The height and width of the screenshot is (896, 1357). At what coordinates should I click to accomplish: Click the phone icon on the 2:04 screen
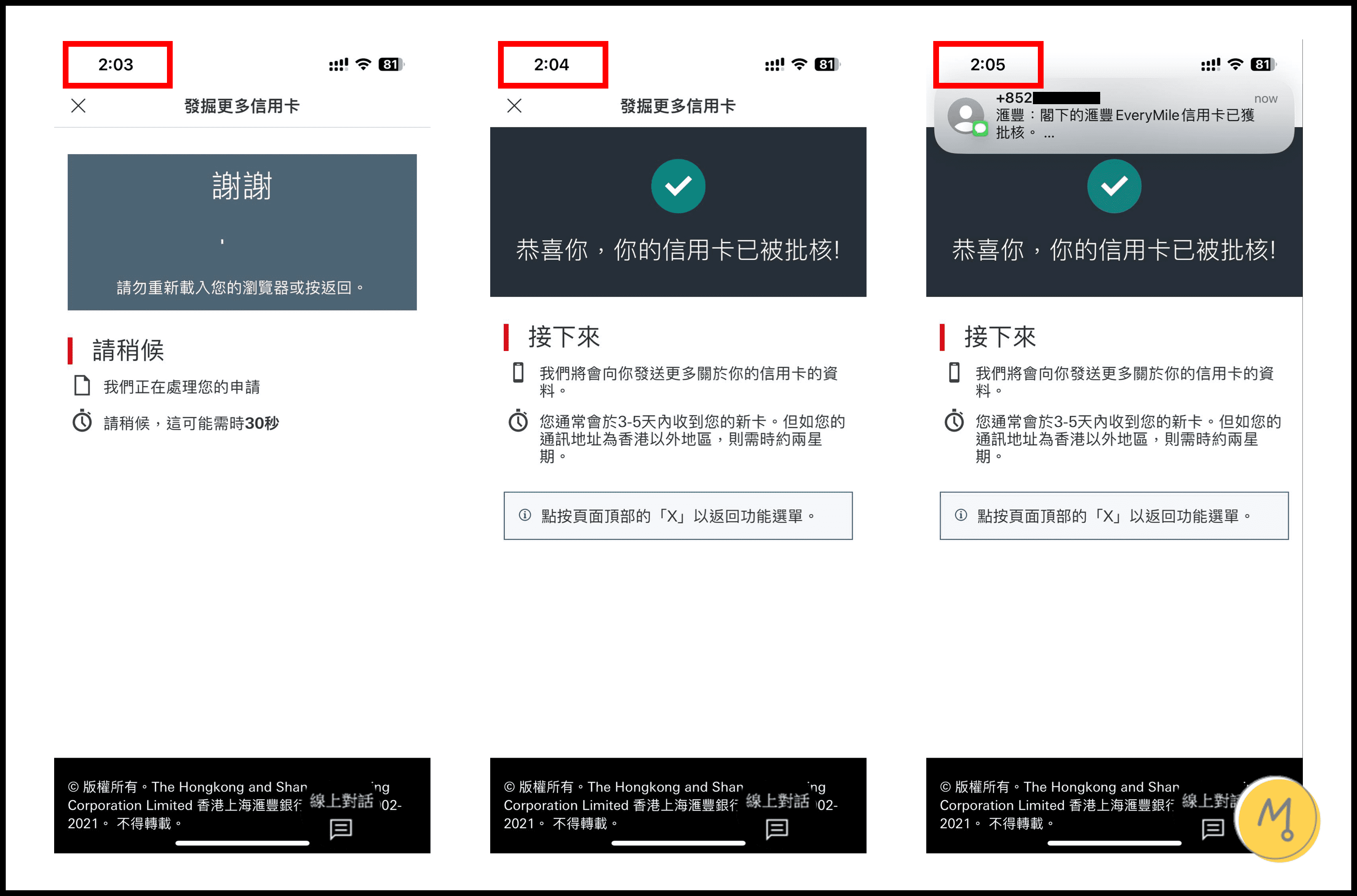coord(519,372)
